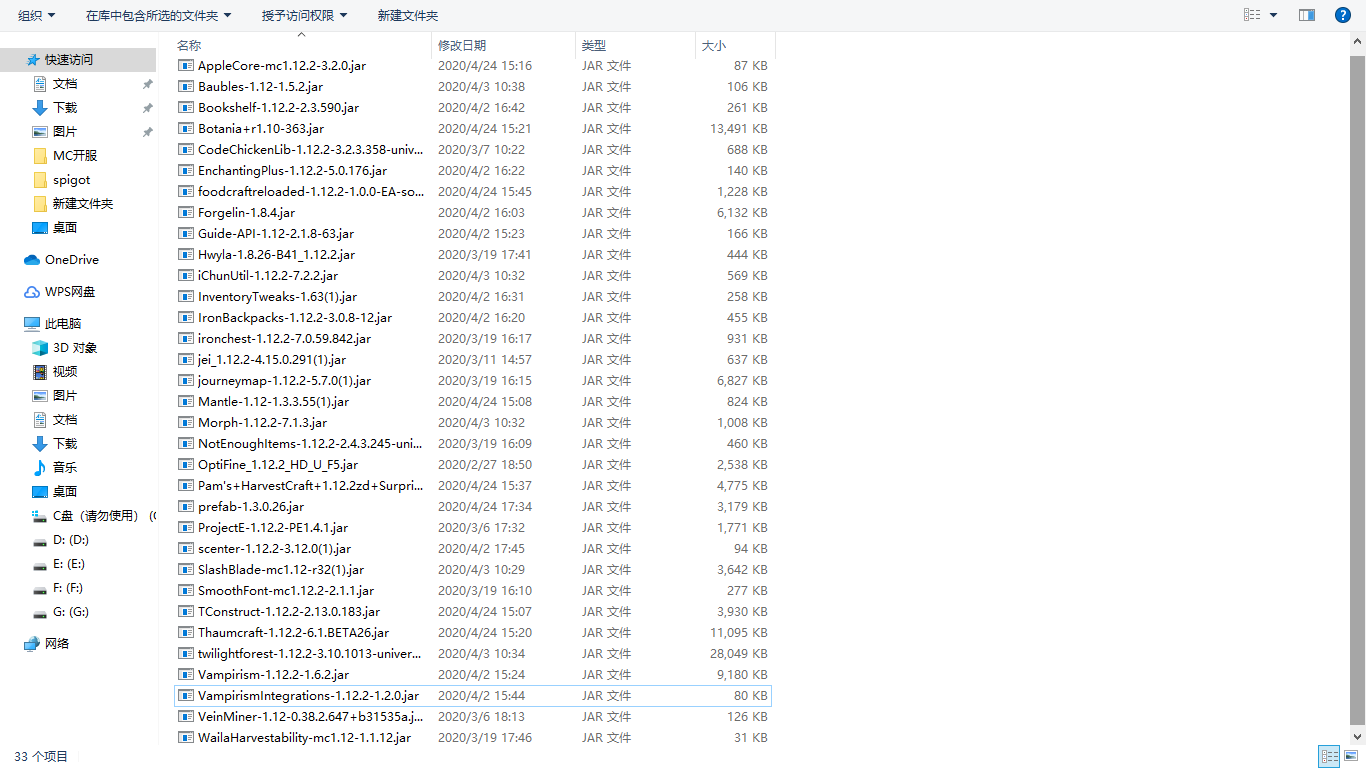The height and width of the screenshot is (768, 1366).
Task: Click the 新建文件夹 toolbar button
Action: [407, 15]
